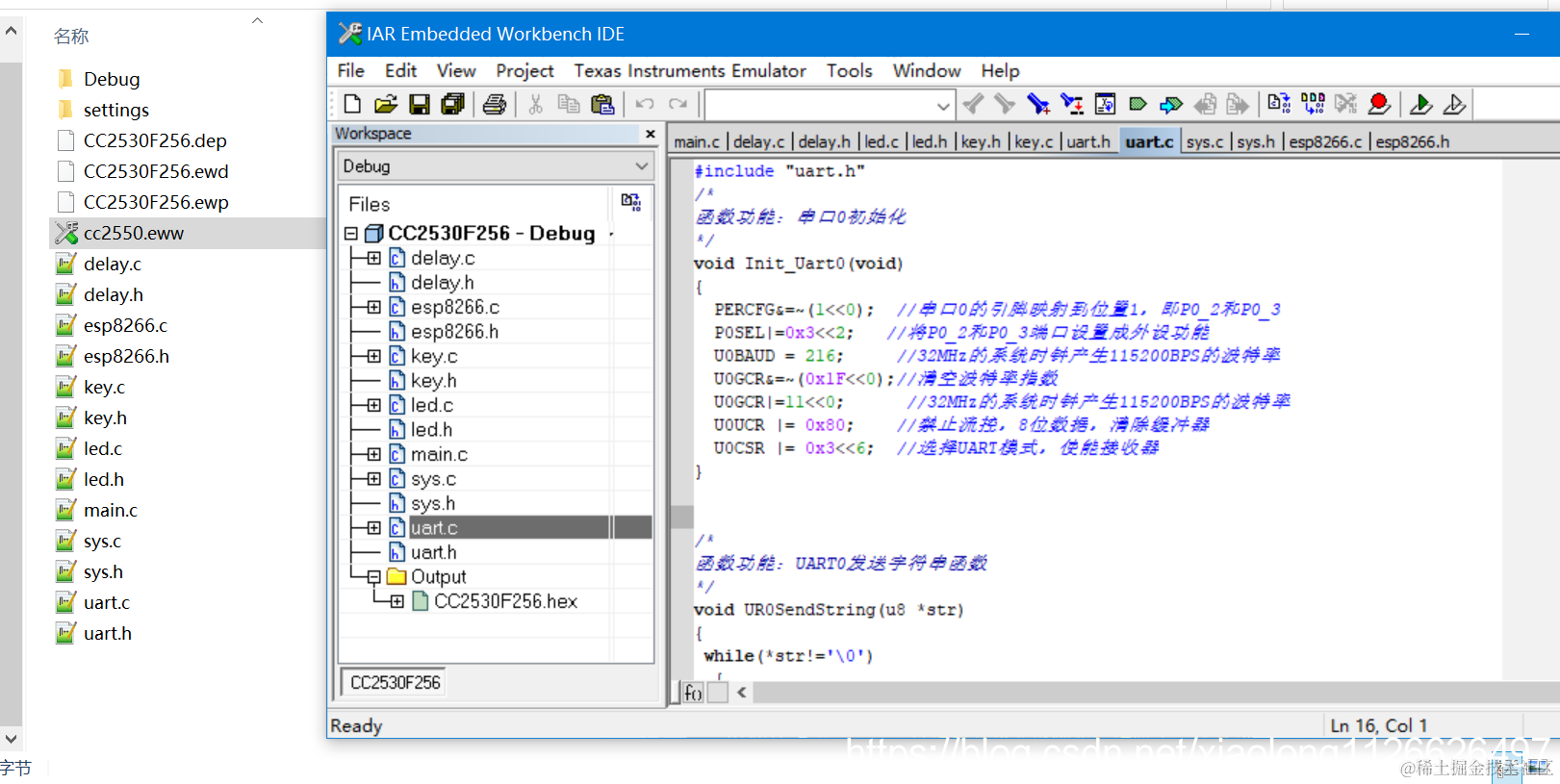Go to next bookmark icon

coord(1171,104)
